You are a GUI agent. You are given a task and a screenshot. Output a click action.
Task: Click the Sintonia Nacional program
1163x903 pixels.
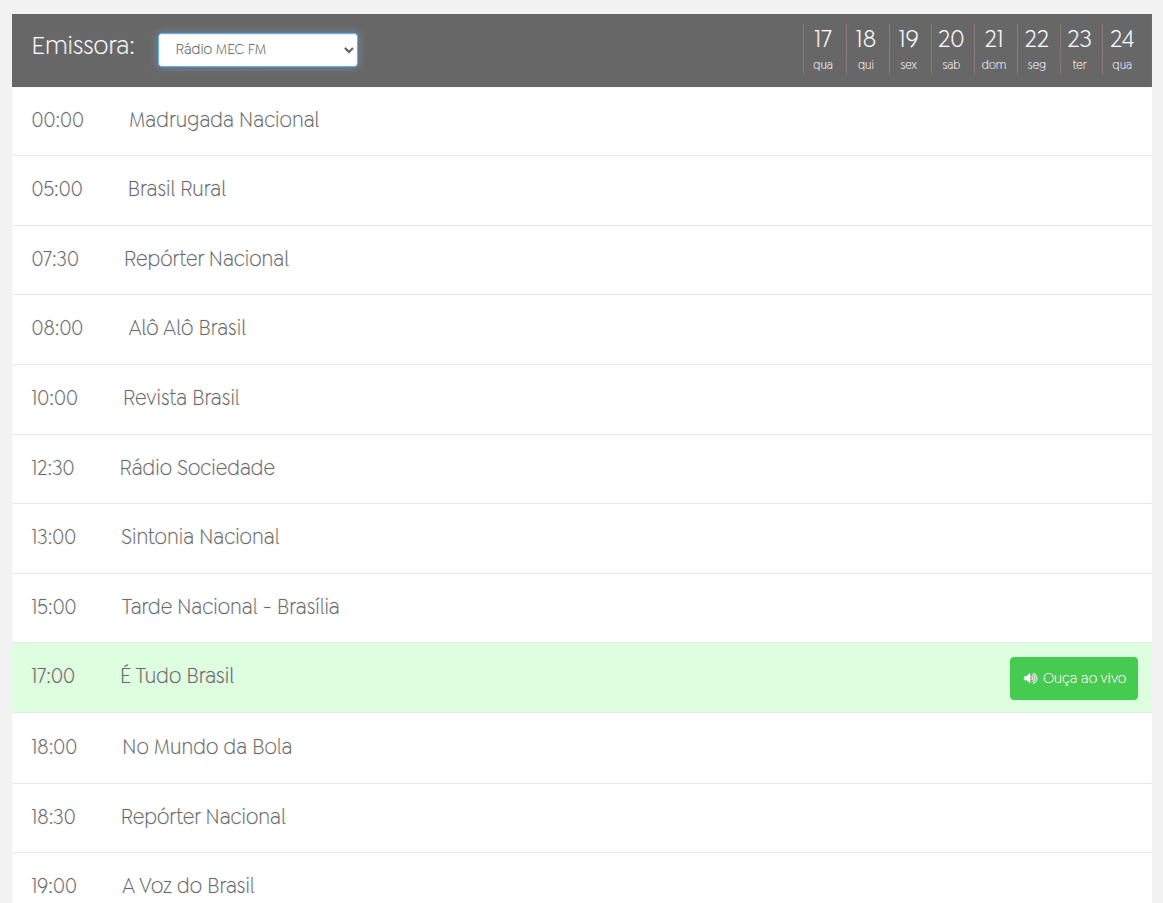click(200, 537)
